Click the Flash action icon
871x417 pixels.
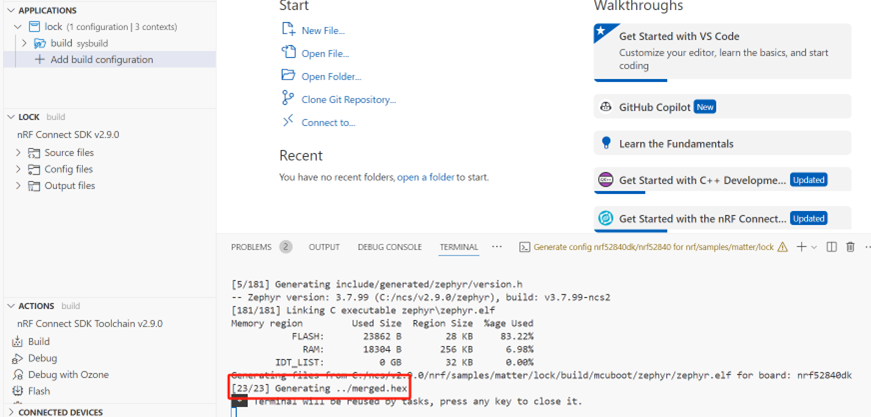click(x=18, y=391)
